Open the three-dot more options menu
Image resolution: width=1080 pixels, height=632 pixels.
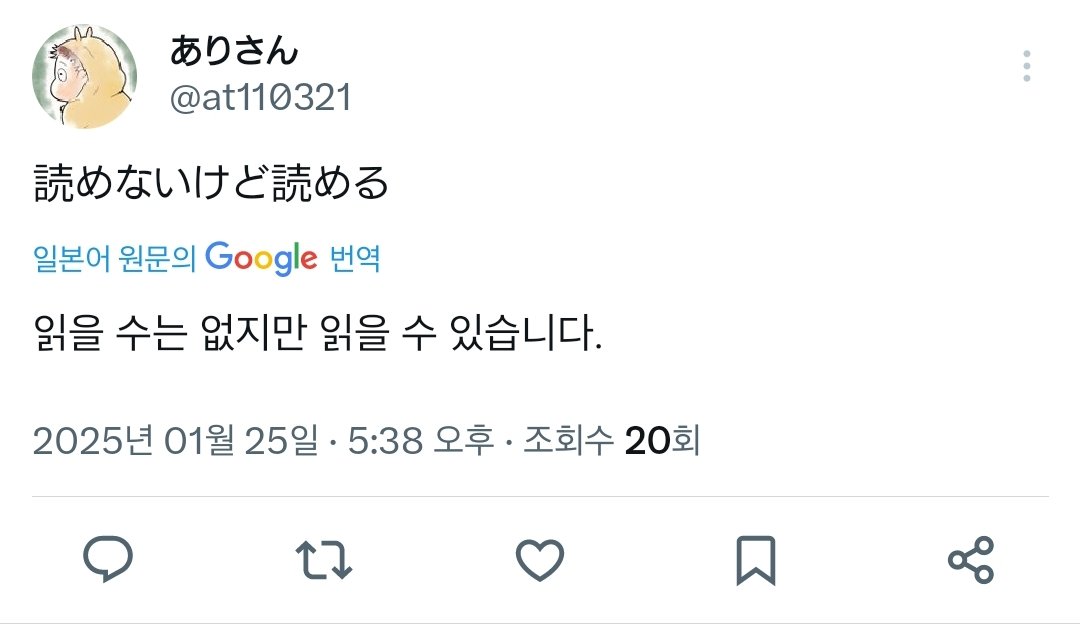[1026, 66]
